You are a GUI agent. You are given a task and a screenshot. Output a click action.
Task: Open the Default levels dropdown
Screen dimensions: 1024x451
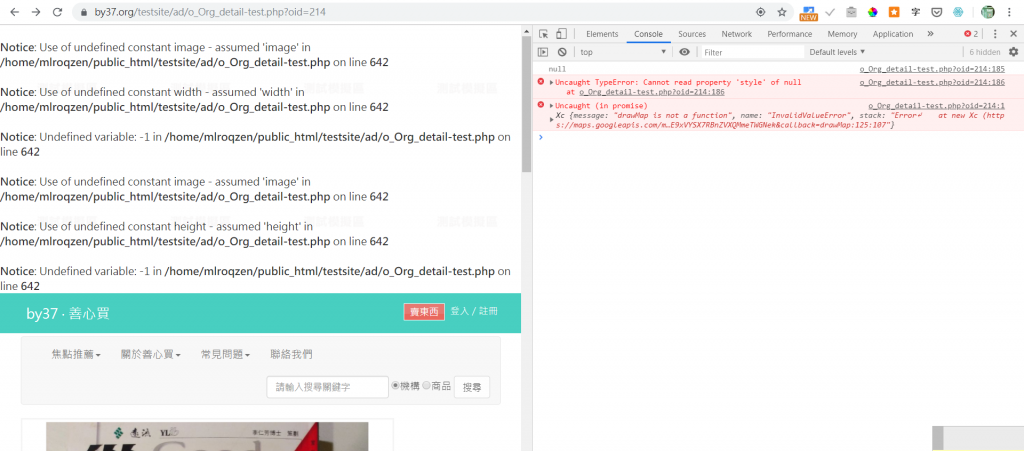click(837, 52)
